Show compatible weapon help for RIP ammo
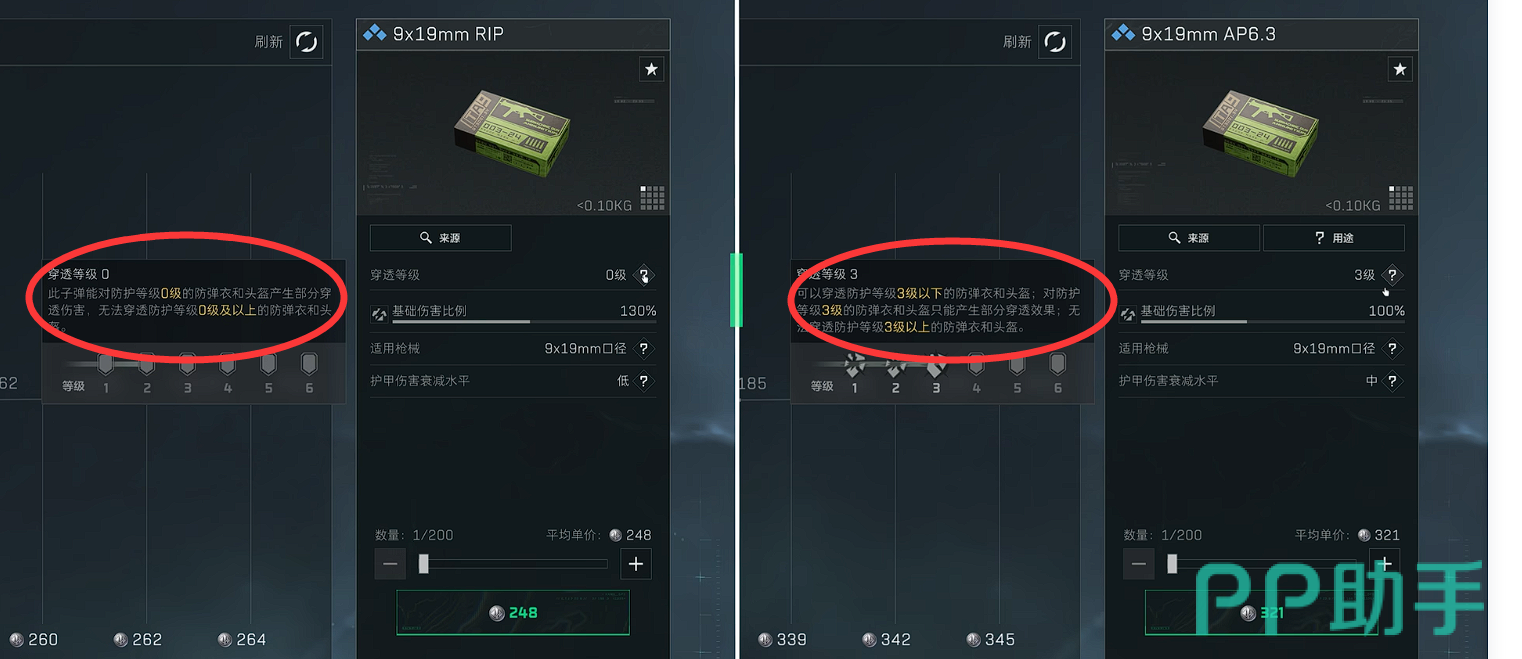The height and width of the screenshot is (659, 1522). pyautogui.click(x=644, y=349)
